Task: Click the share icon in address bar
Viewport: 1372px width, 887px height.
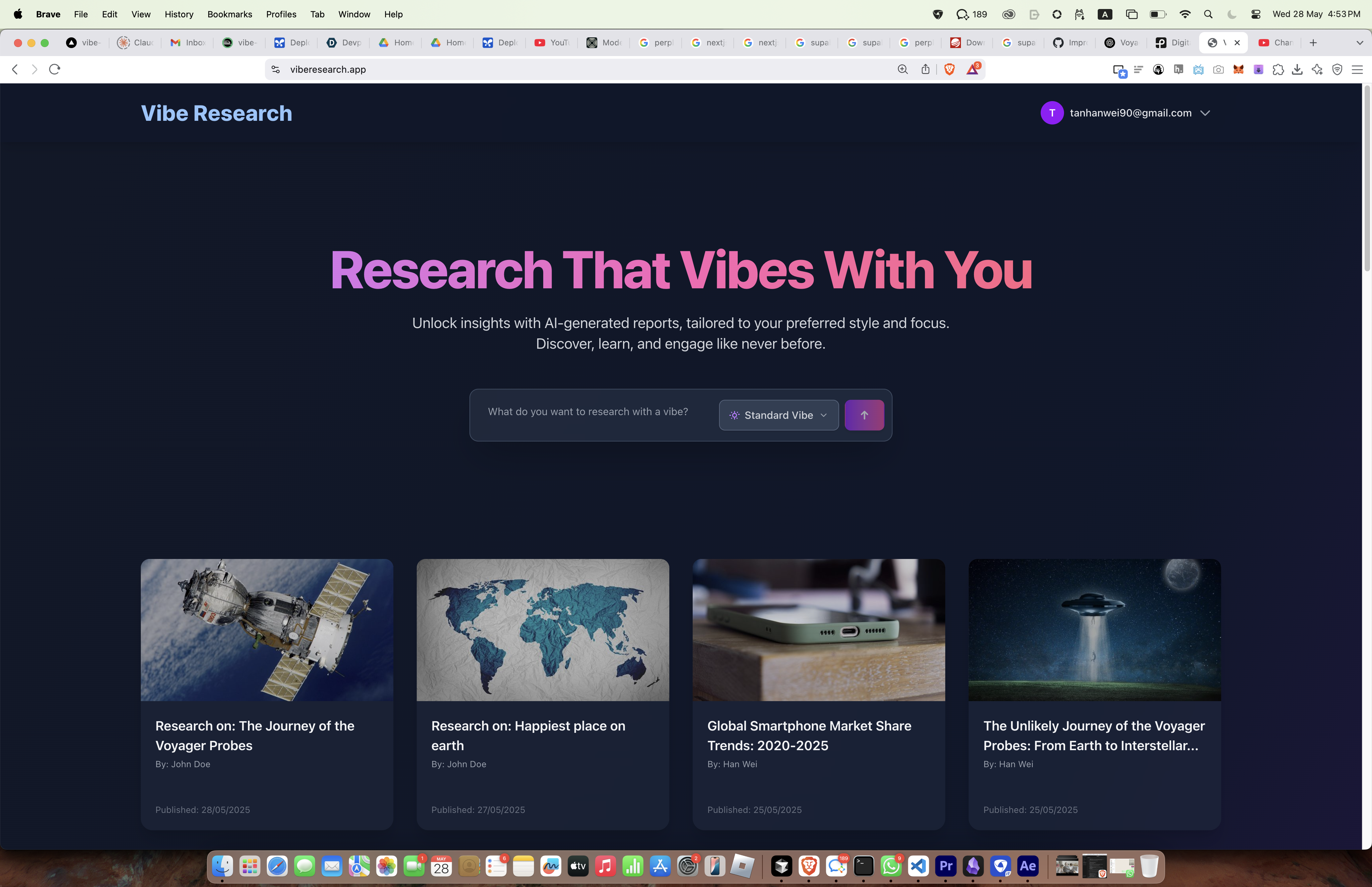Action: (x=925, y=69)
